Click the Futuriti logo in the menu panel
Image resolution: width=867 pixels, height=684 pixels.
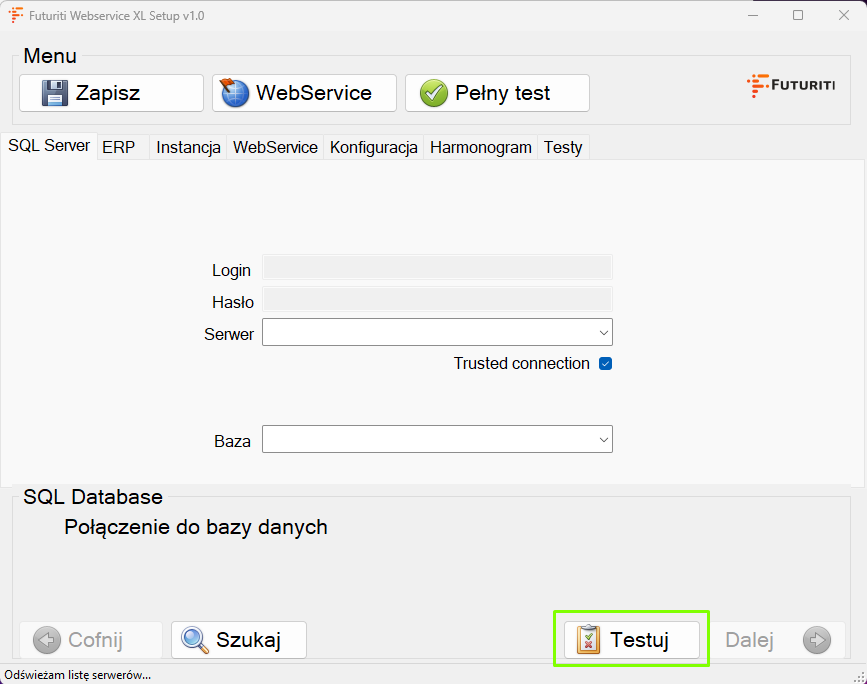pos(791,86)
